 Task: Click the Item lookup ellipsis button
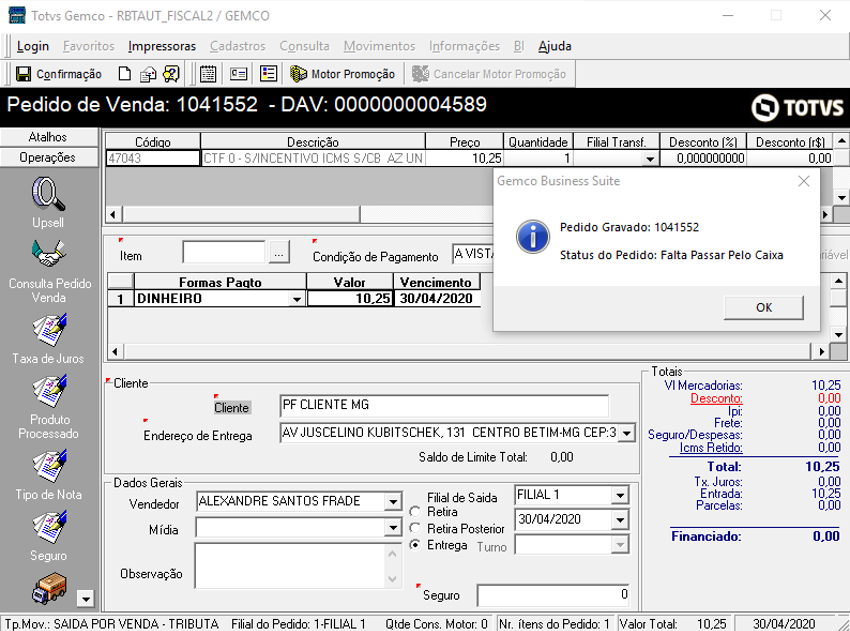[x=279, y=253]
